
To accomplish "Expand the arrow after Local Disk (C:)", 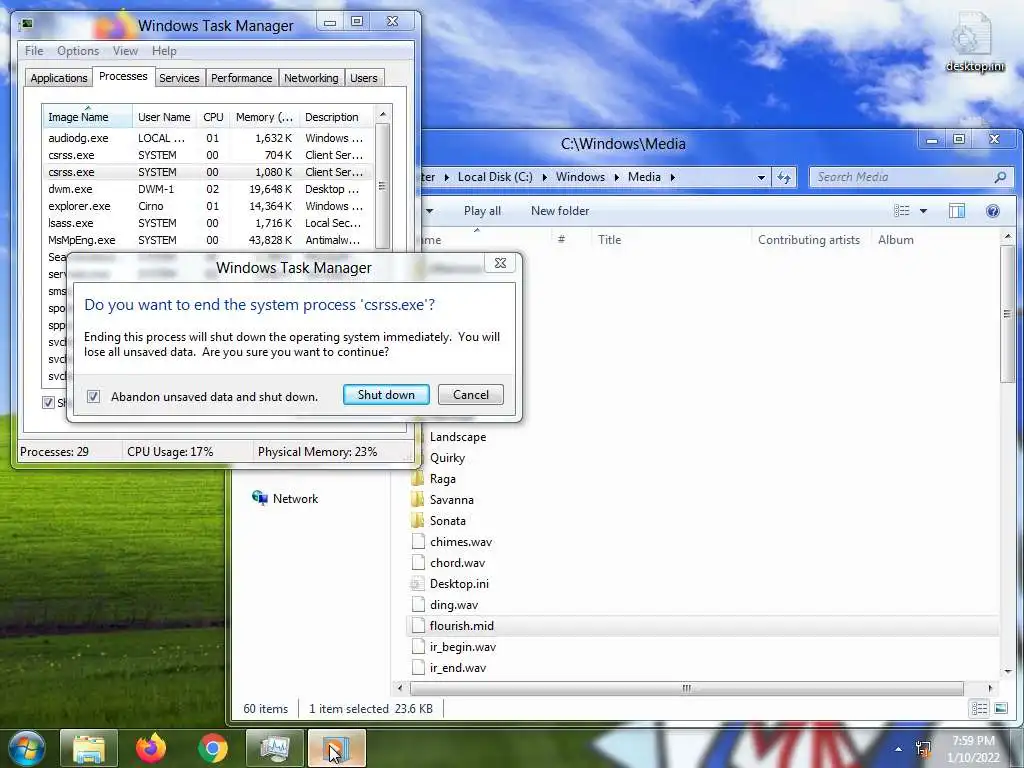I will [545, 177].
